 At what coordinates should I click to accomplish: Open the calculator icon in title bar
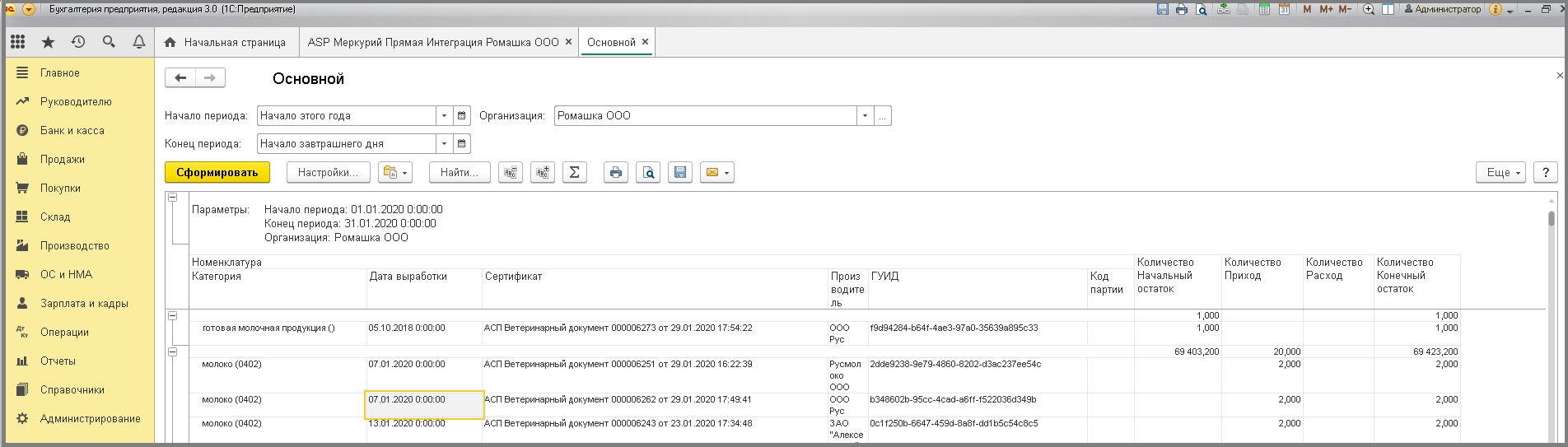(x=1264, y=9)
